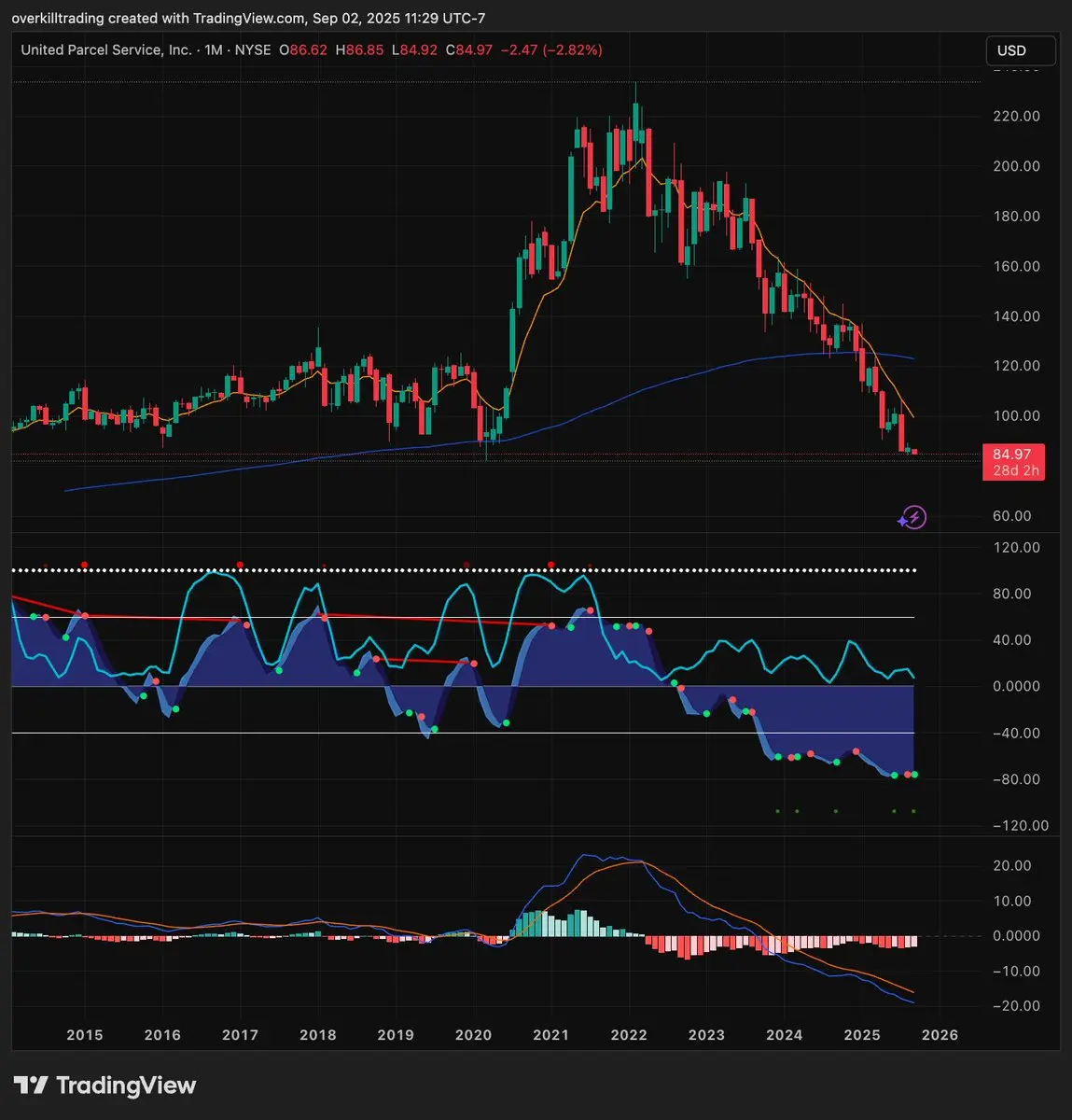1072x1120 pixels.
Task: Click the low value L84.92
Action: pos(414,49)
